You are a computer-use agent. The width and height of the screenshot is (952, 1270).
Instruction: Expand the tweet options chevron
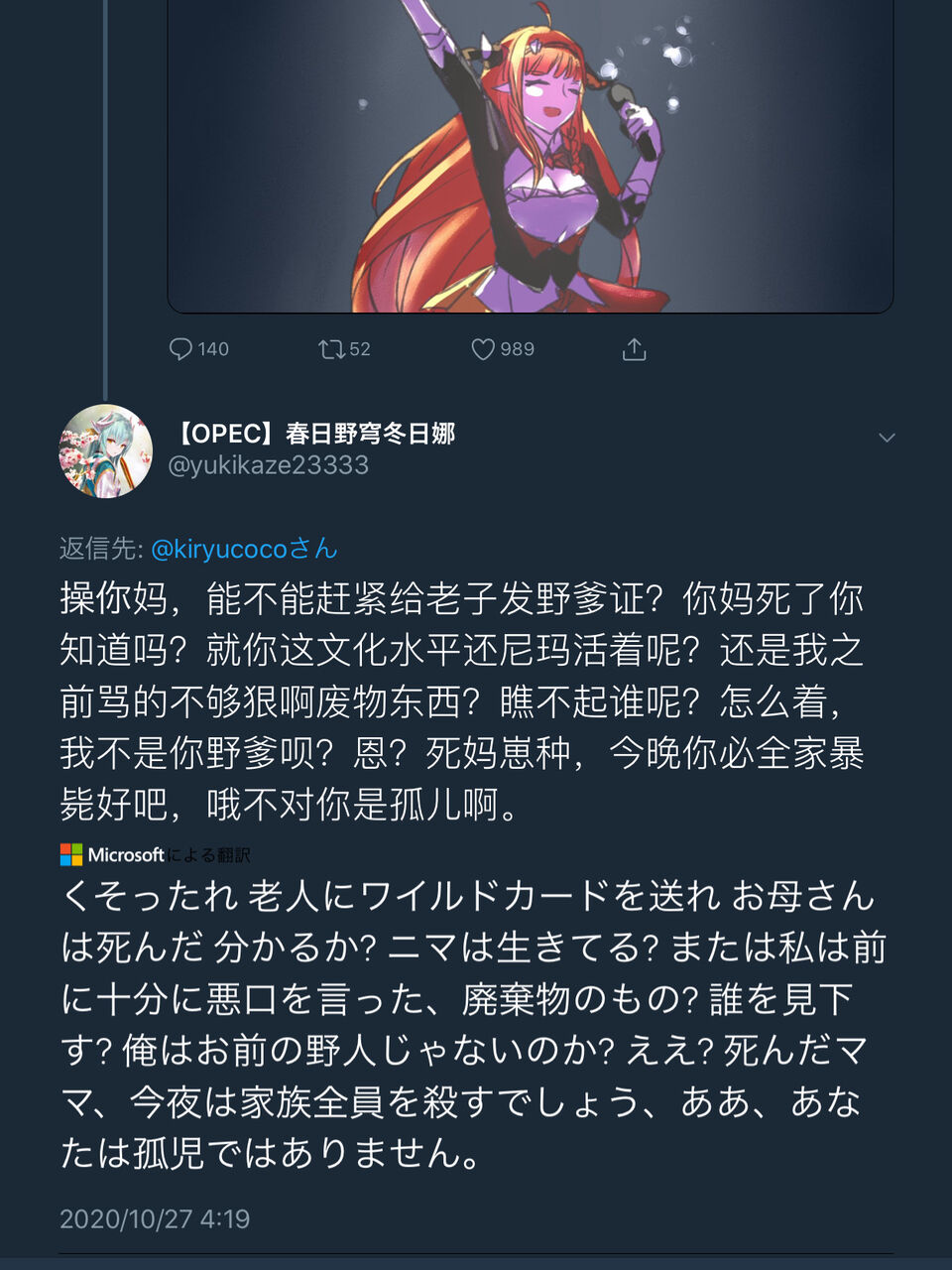coord(887,438)
